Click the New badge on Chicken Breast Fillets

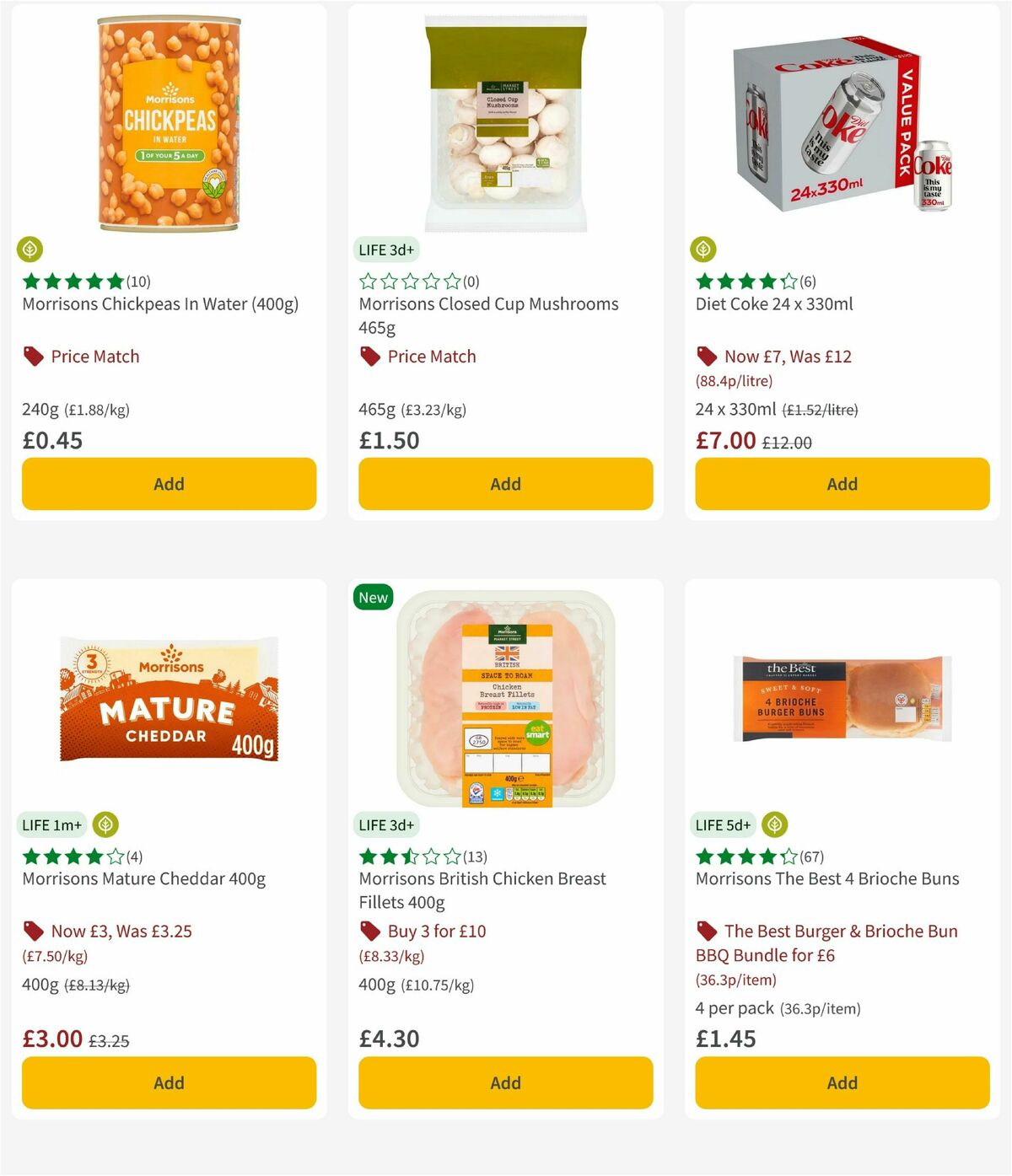(372, 597)
